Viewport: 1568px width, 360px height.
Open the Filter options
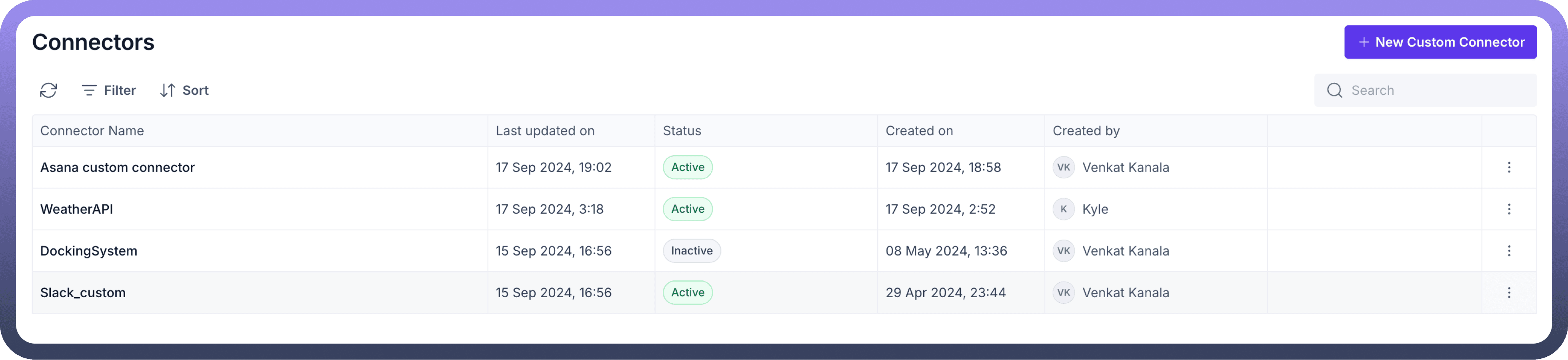tap(109, 90)
